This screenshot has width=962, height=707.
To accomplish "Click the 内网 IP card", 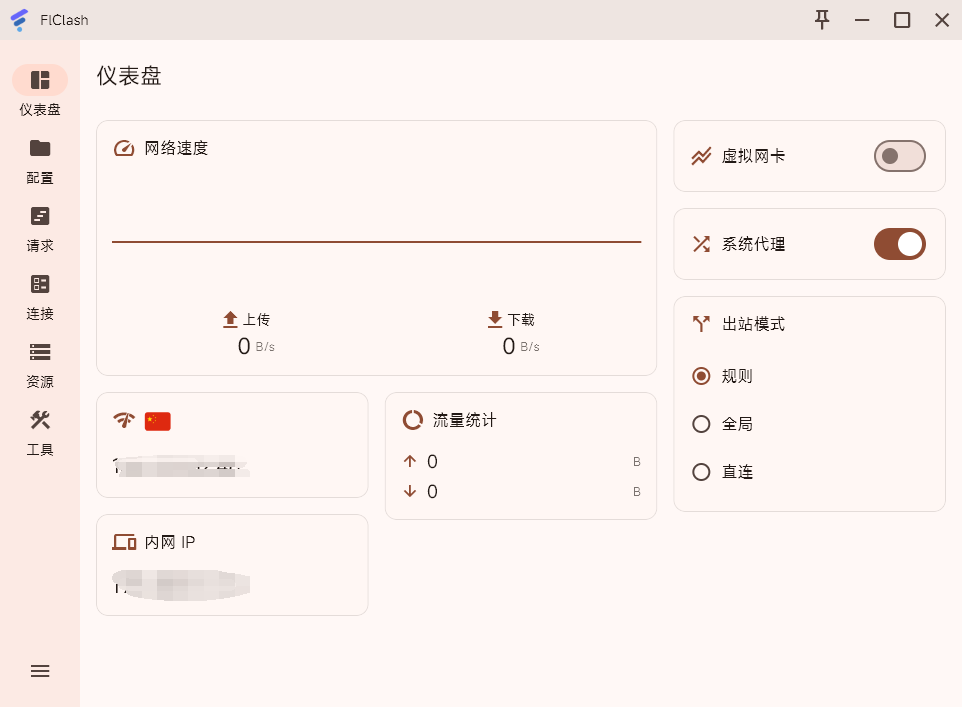I will pyautogui.click(x=232, y=565).
